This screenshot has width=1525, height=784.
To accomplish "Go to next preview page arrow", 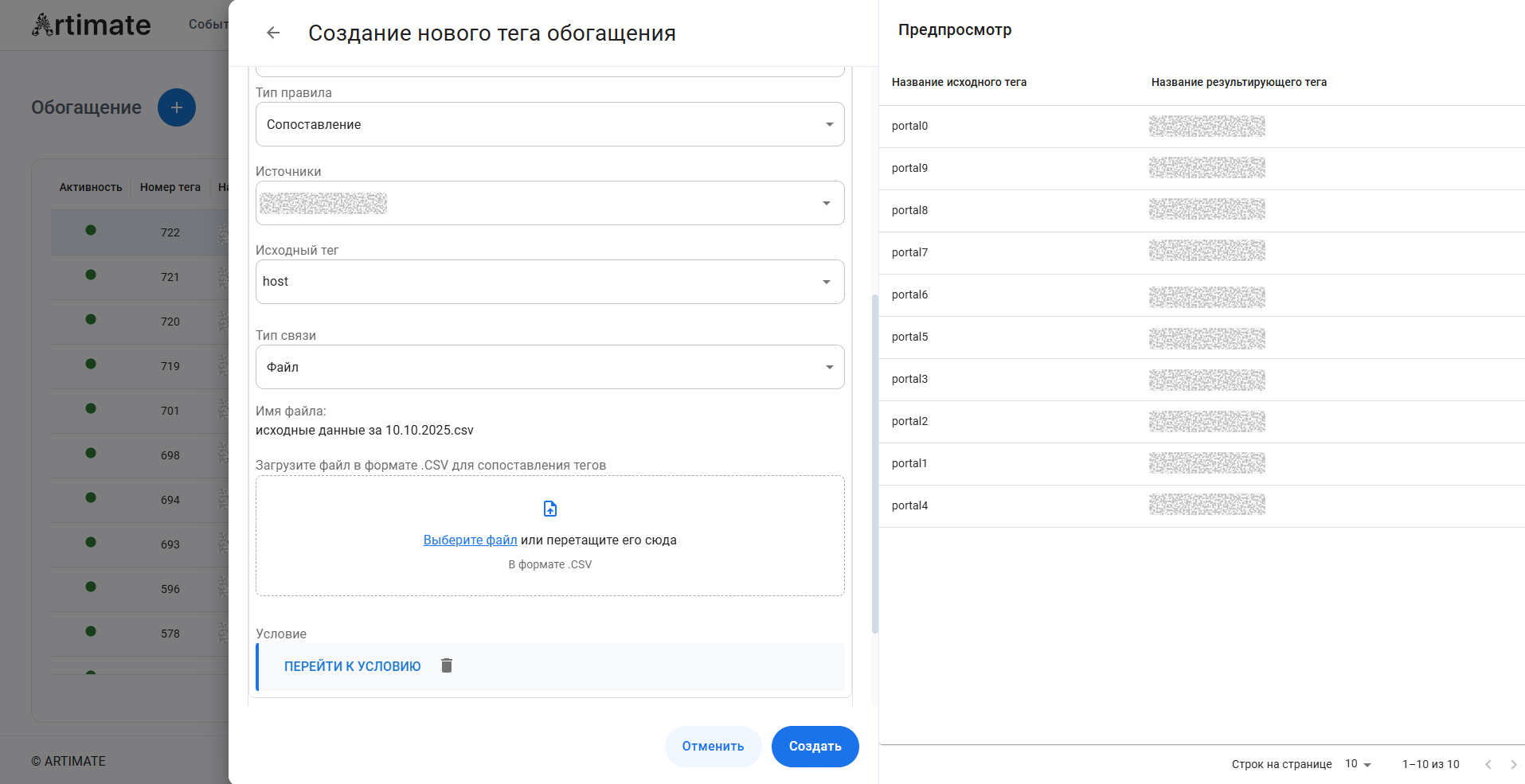I will click(x=1513, y=764).
